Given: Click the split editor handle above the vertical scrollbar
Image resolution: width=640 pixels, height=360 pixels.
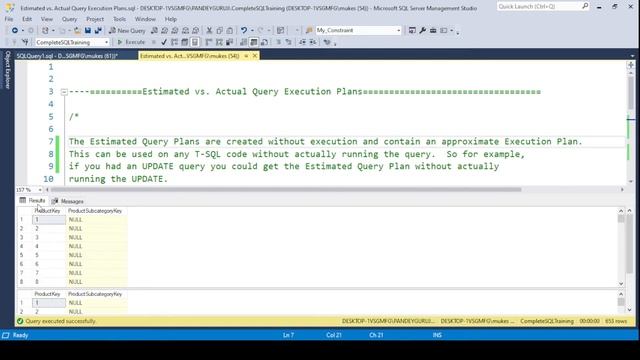Looking at the screenshot, I should click(x=631, y=65).
